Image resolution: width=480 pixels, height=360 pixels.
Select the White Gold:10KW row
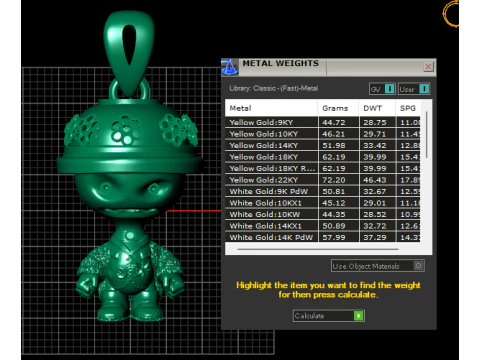click(x=323, y=214)
